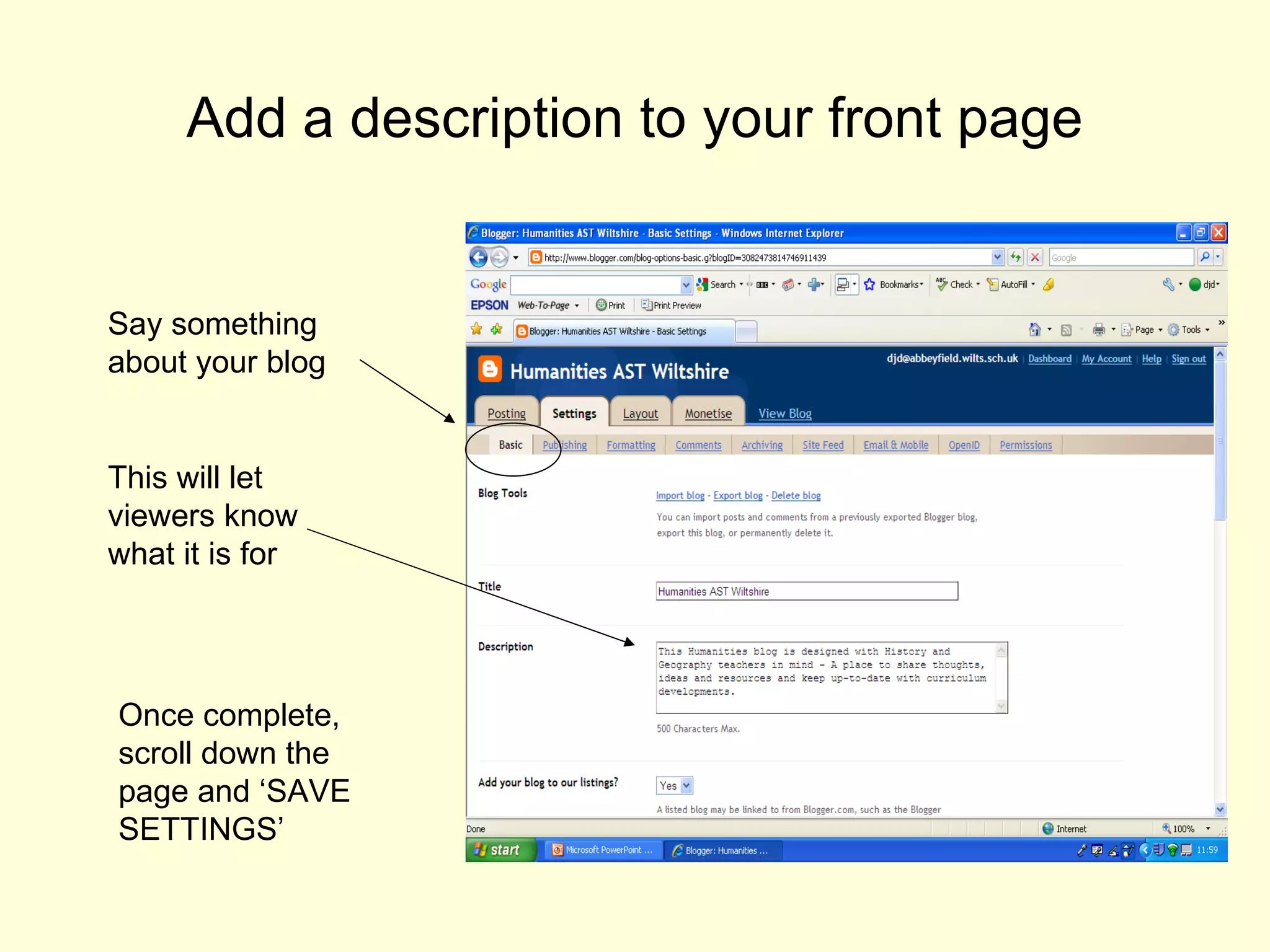Screen dimensions: 1270x952
Task: Click the Windows start button
Action: click(500, 850)
